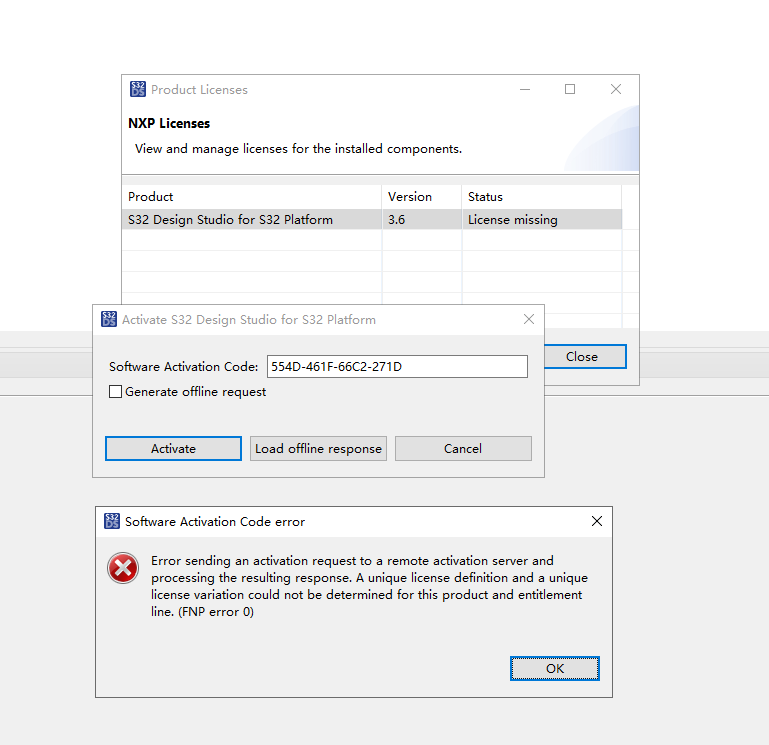Maximize the Product Licenses window
769x745 pixels.
(570, 89)
